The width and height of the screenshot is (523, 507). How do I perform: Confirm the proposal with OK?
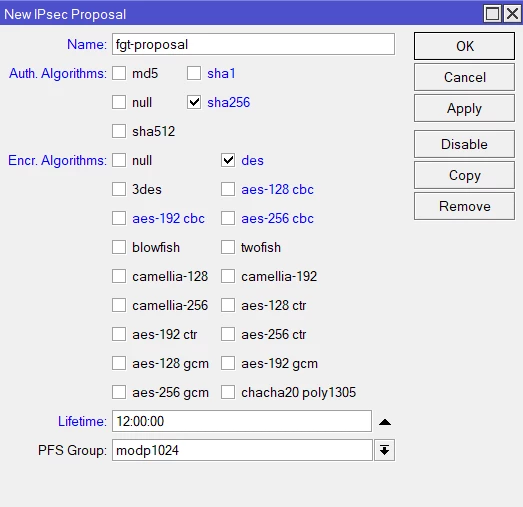[464, 46]
